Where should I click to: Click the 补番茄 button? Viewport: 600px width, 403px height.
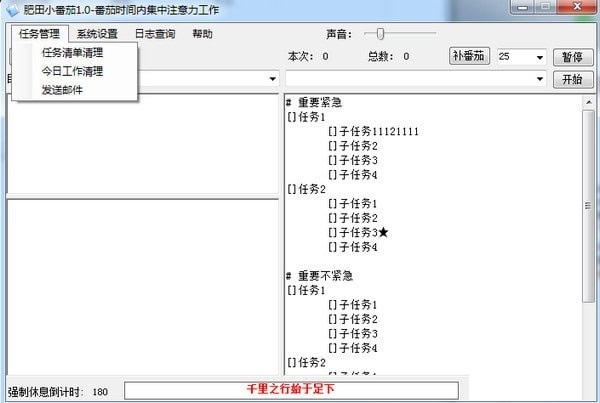(x=469, y=56)
